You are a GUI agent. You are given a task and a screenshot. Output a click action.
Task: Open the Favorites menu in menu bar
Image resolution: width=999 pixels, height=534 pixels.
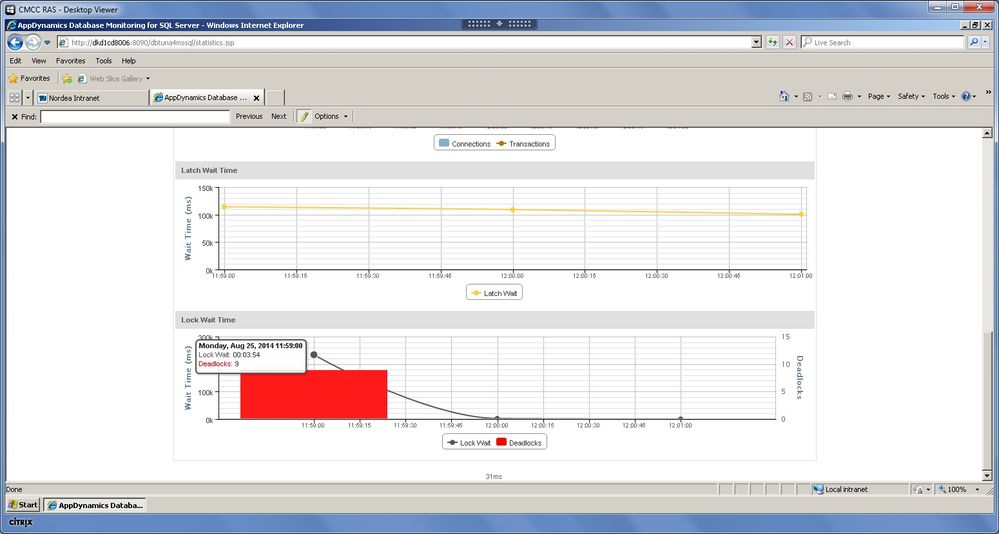pos(70,61)
